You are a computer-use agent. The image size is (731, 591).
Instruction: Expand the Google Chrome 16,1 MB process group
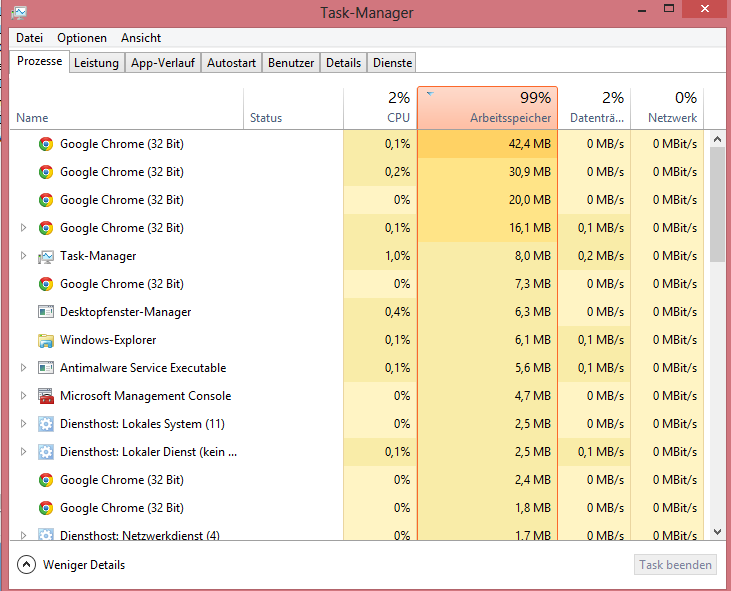(x=23, y=228)
